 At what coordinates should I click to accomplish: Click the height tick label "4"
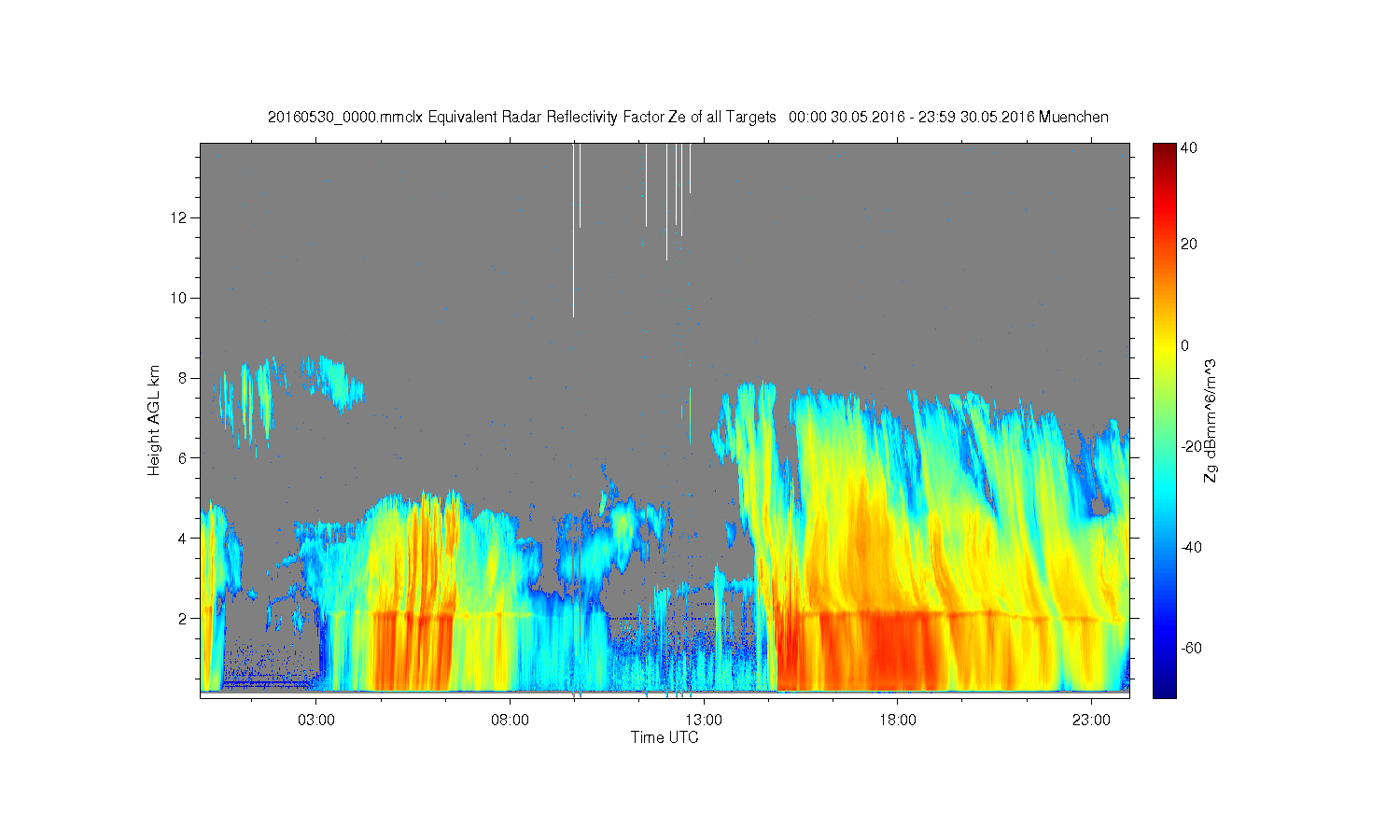(x=184, y=538)
